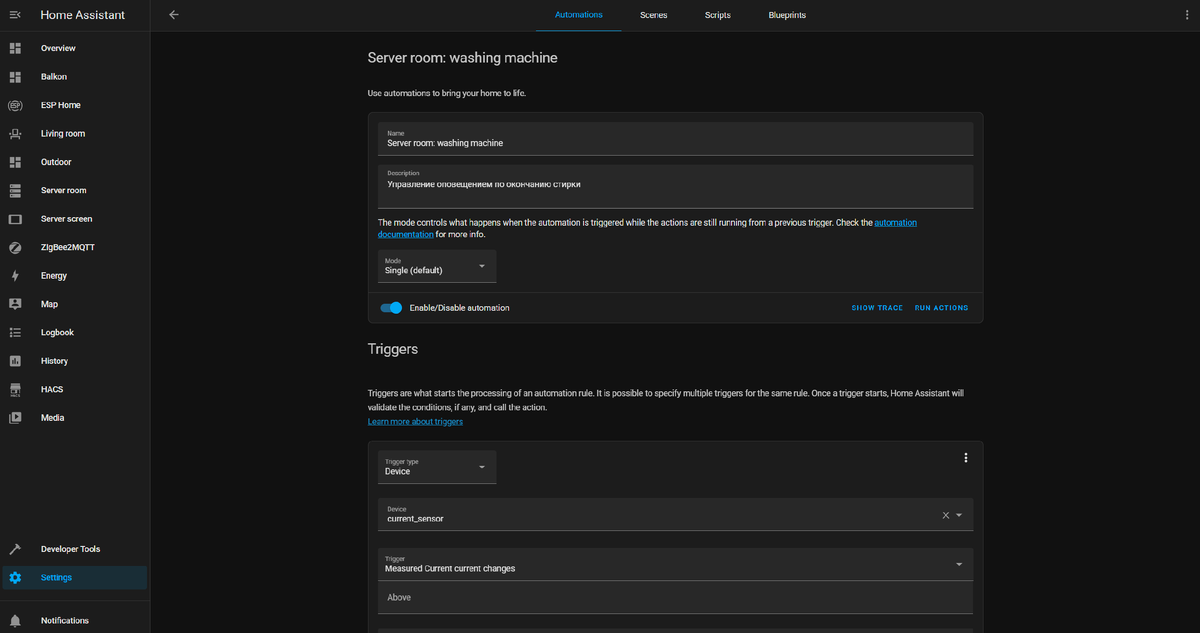The height and width of the screenshot is (633, 1200).
Task: Open the automation documentation link
Action: click(647, 228)
